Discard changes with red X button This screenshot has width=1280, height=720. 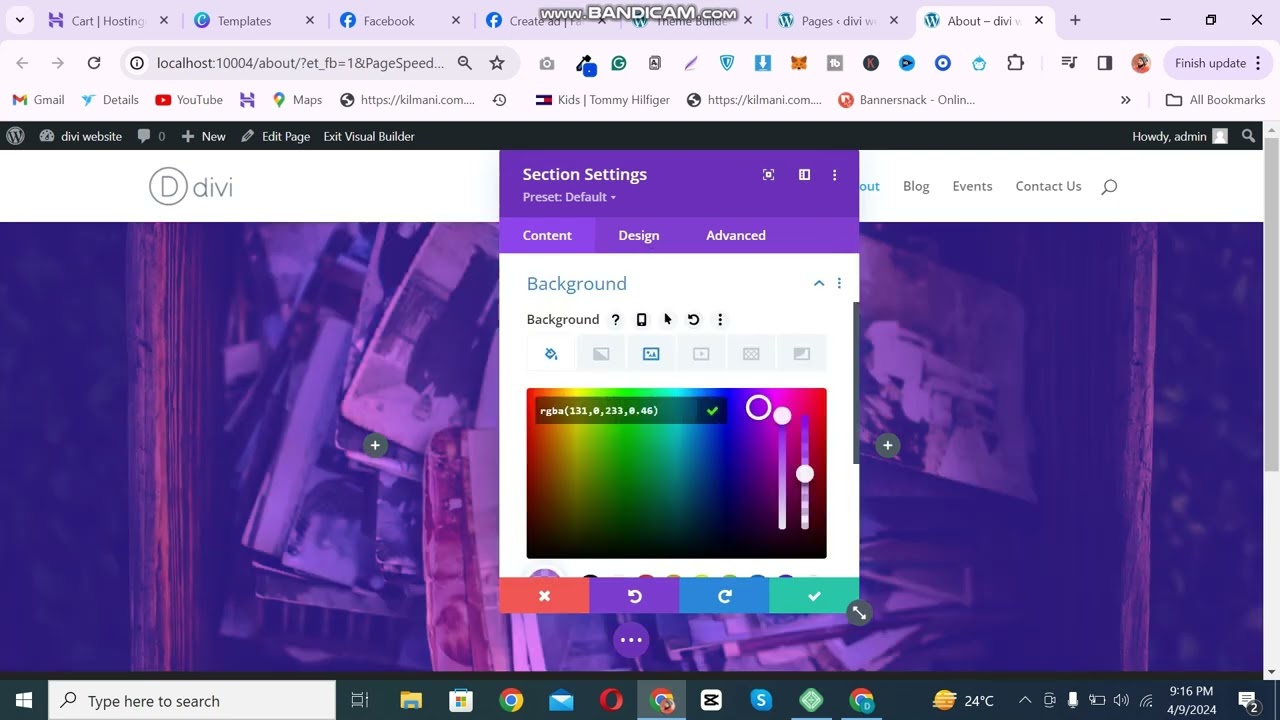tap(544, 596)
